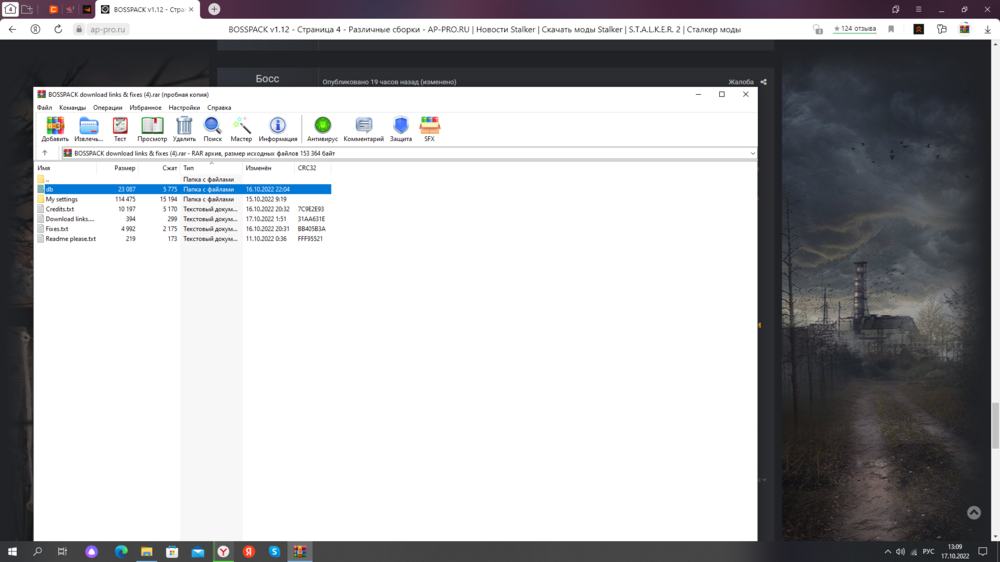Sort files by Размер column header
1000x562 pixels.
pos(124,168)
